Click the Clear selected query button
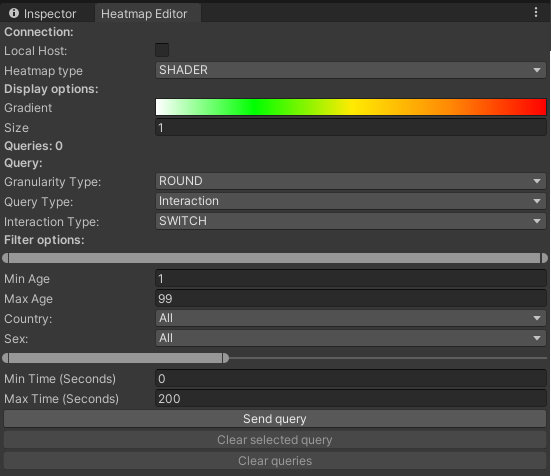 click(275, 440)
